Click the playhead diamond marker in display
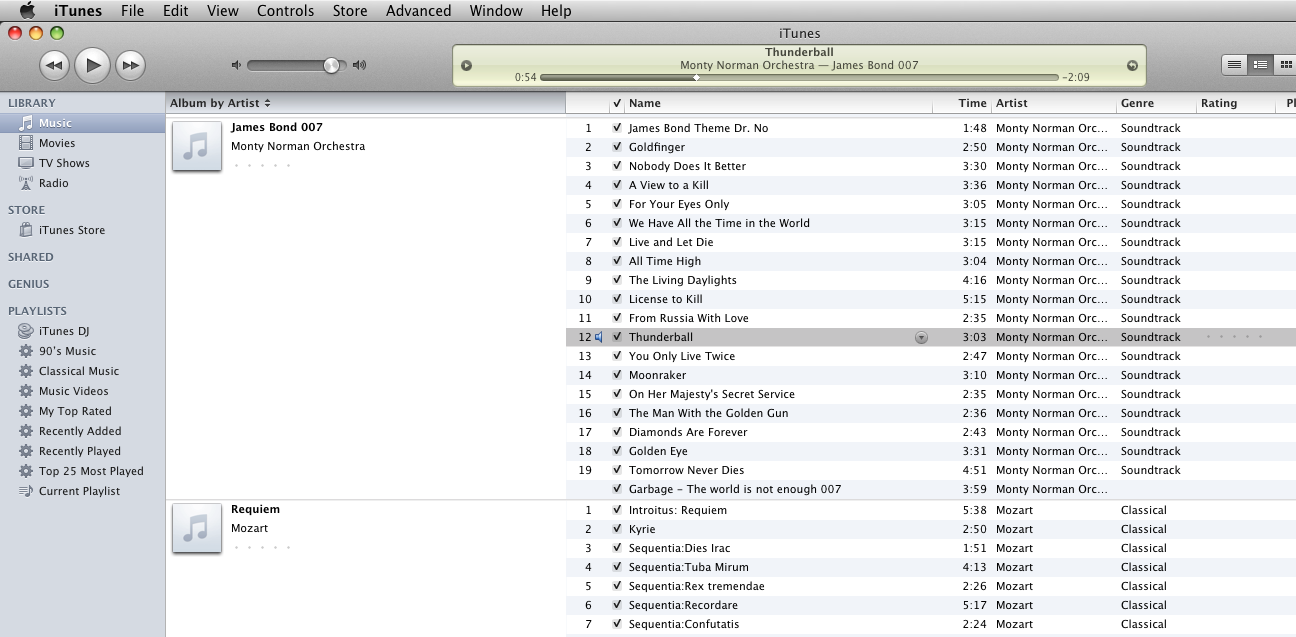Image resolution: width=1296 pixels, height=637 pixels. (696, 77)
